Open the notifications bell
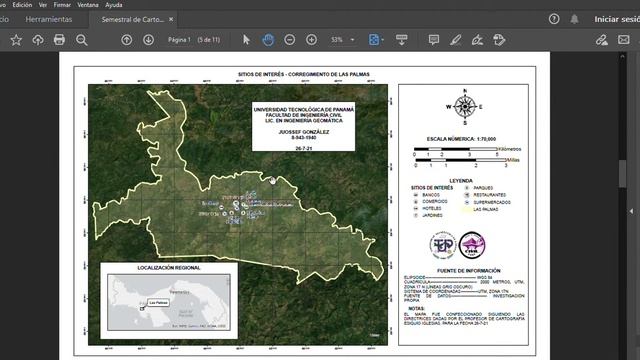This screenshot has height=360, width=640. [574, 19]
